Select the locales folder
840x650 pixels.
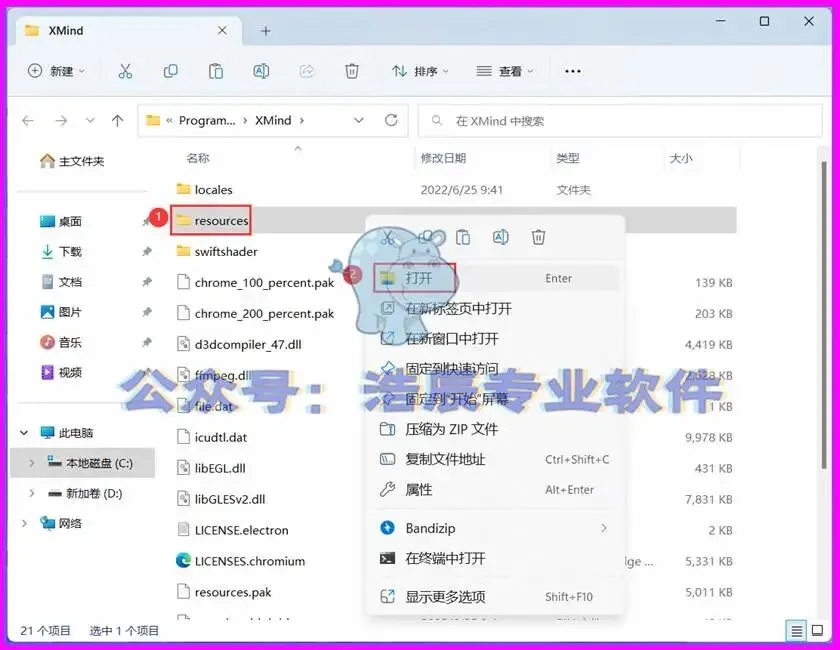[205, 190]
